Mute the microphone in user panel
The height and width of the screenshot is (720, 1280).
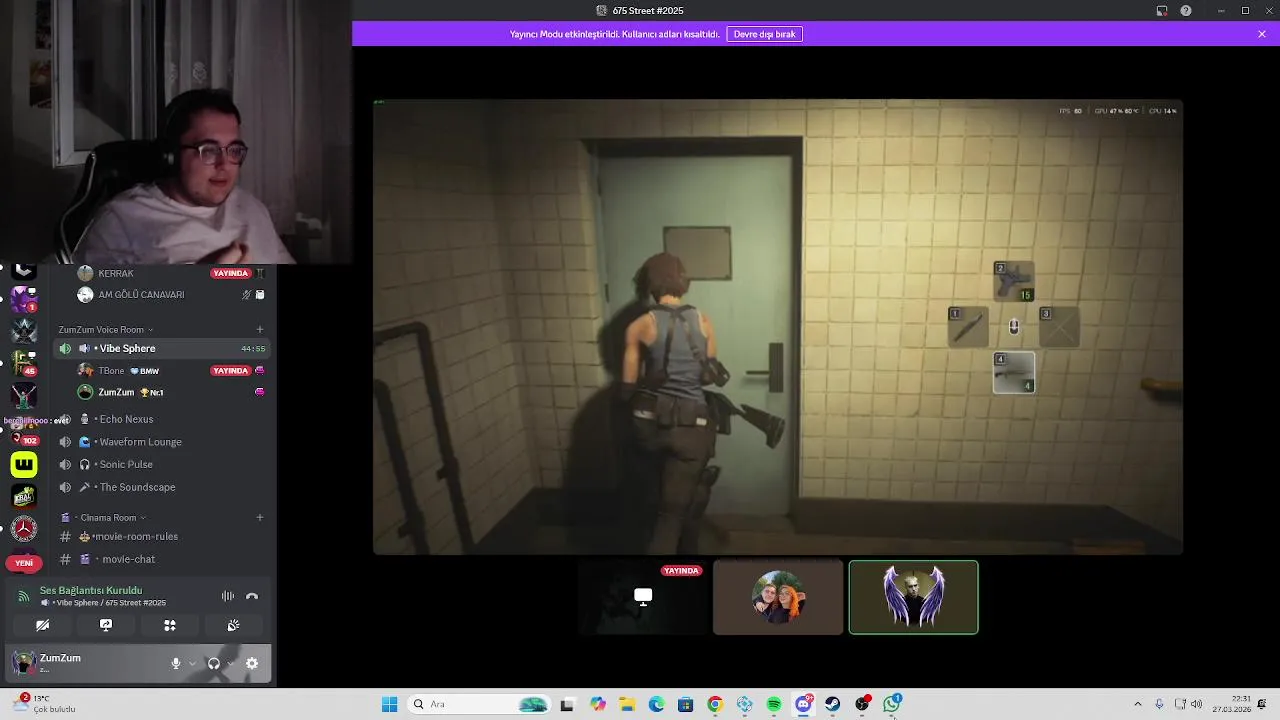176,663
